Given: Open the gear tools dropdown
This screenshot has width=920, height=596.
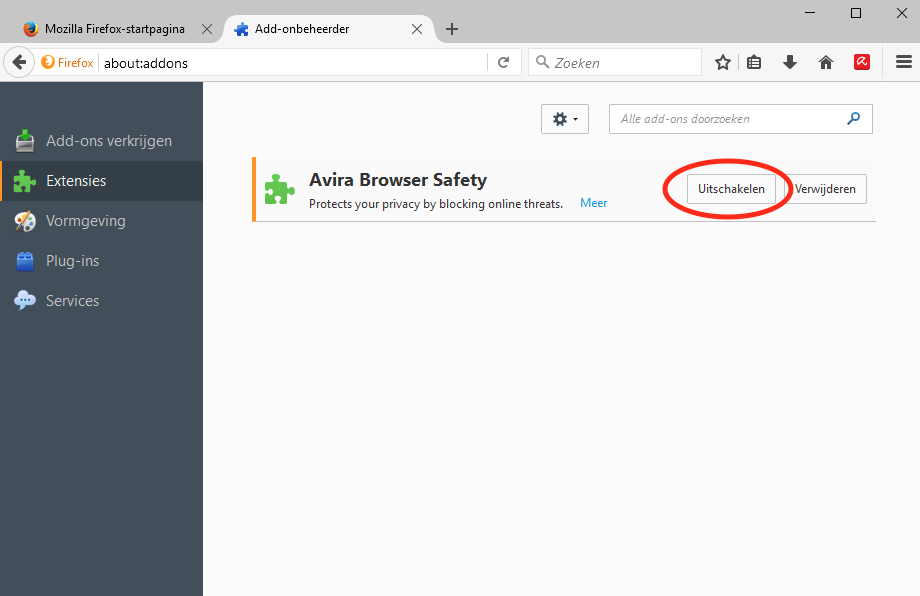Looking at the screenshot, I should pos(564,119).
